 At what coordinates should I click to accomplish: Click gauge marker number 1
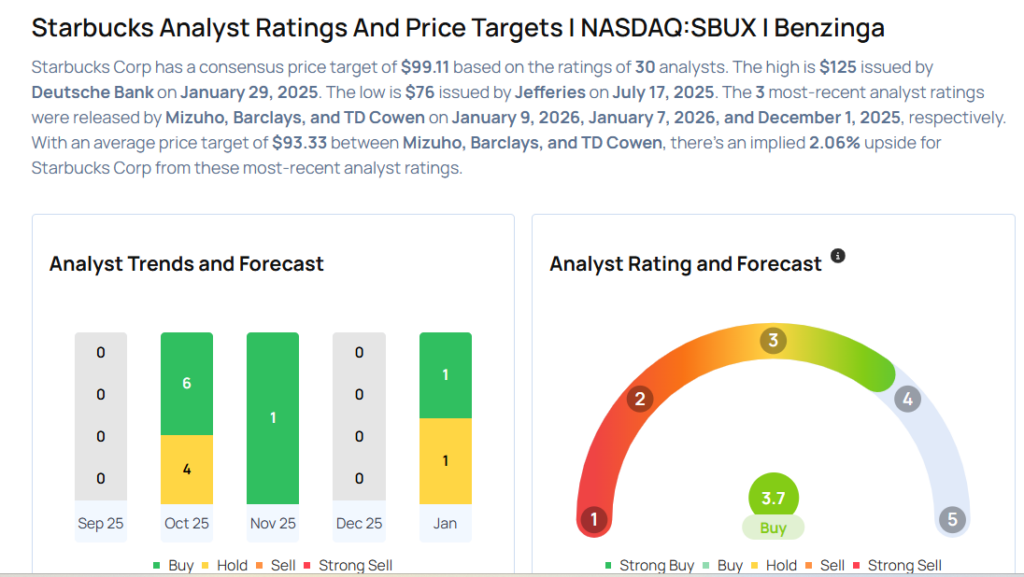pos(595,519)
